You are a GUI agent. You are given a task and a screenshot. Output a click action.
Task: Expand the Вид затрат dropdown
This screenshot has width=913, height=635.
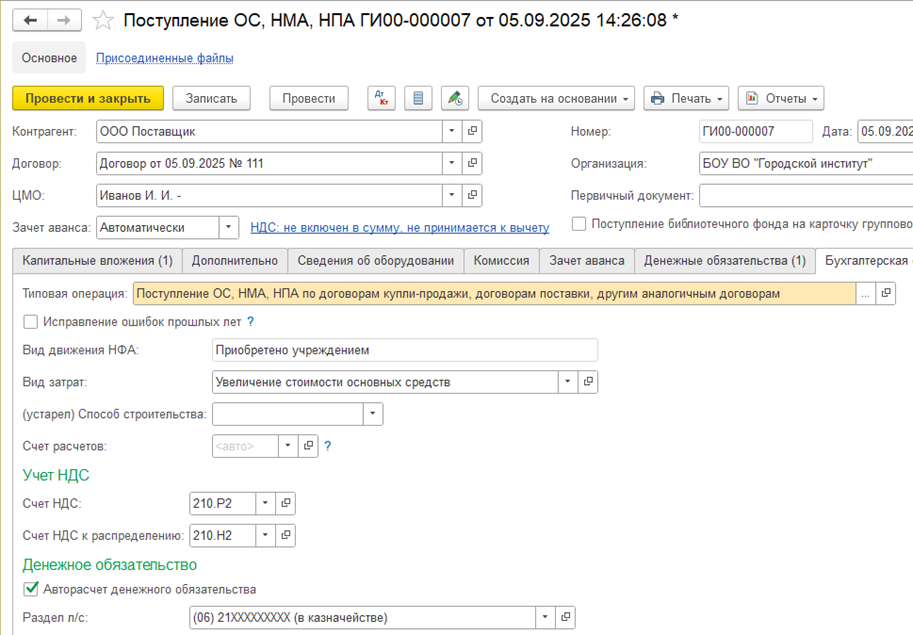tap(568, 382)
